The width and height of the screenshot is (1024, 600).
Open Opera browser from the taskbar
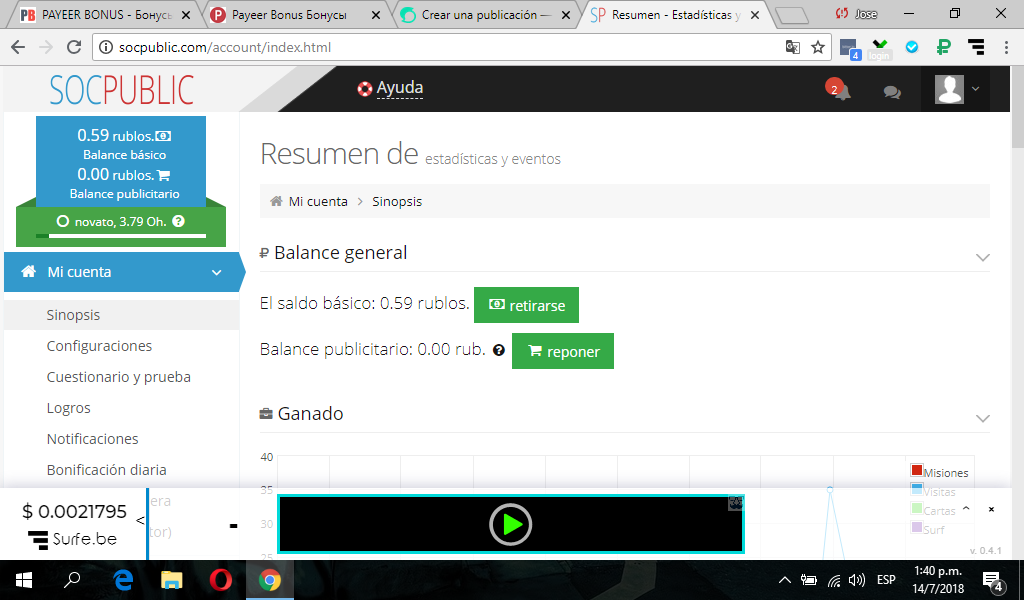coord(221,580)
